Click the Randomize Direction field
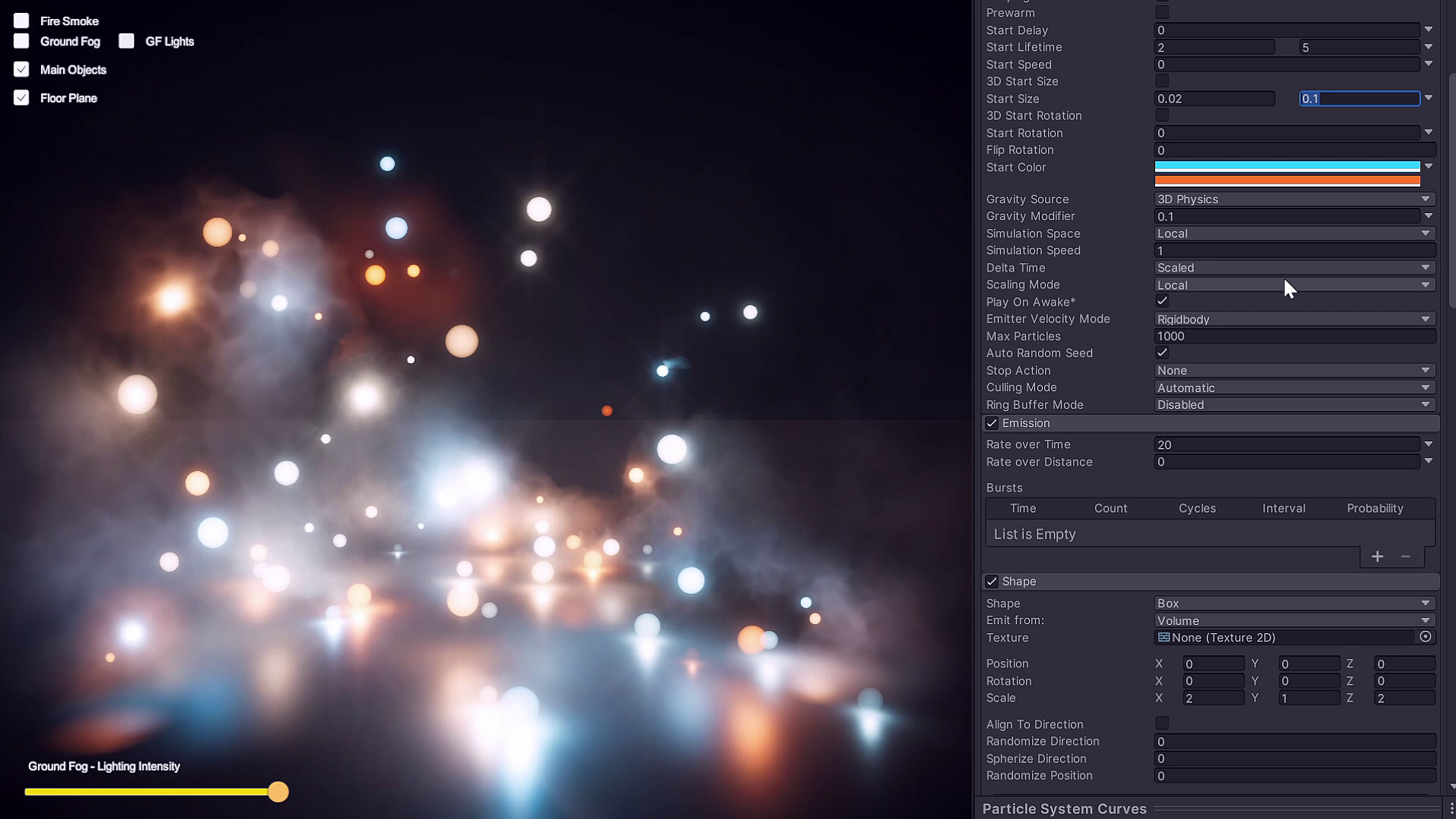This screenshot has width=1456, height=819. coord(1294,742)
